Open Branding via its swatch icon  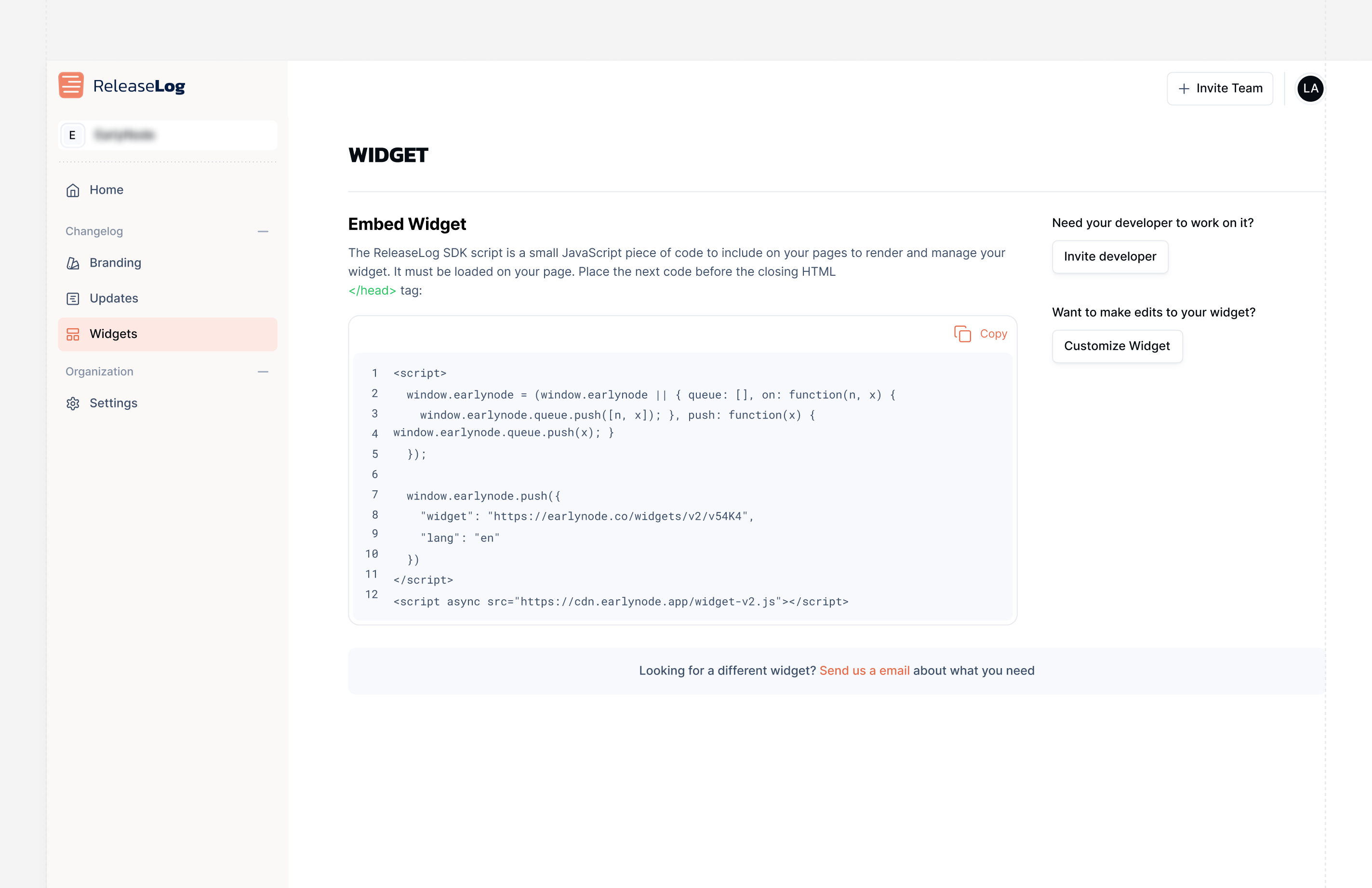click(73, 263)
